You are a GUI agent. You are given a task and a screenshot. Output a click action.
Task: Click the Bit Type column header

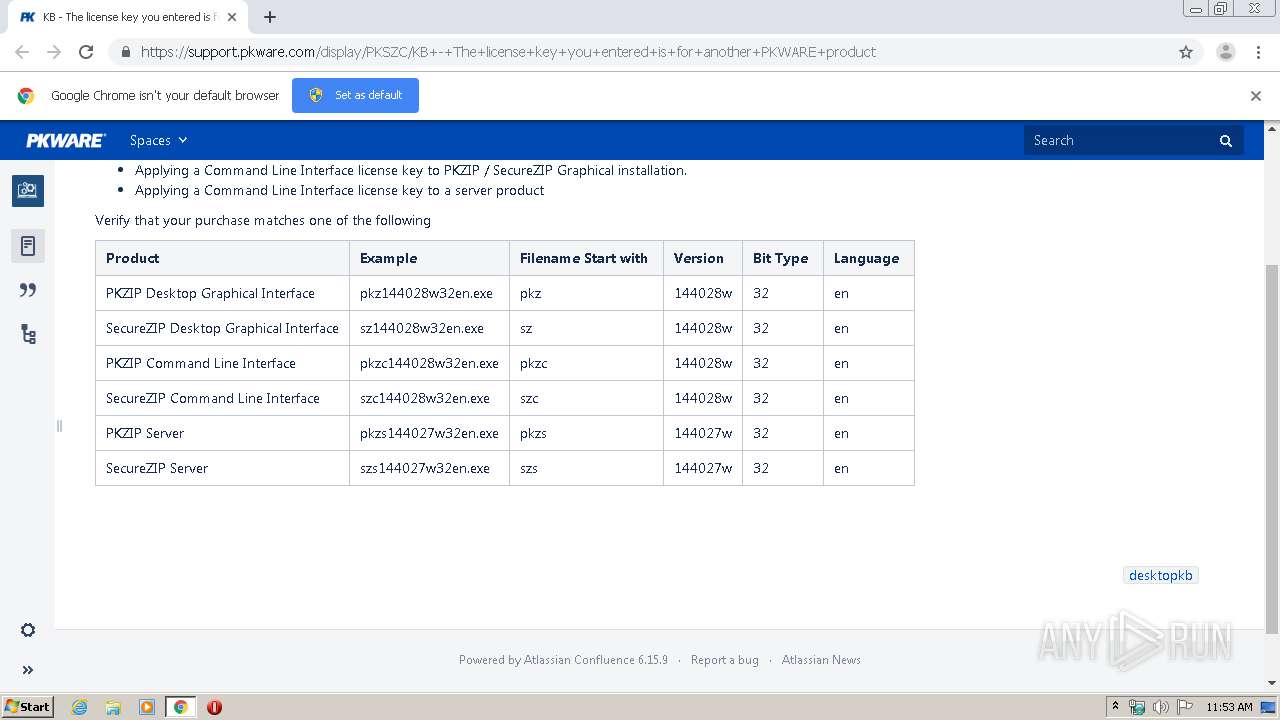coord(783,258)
